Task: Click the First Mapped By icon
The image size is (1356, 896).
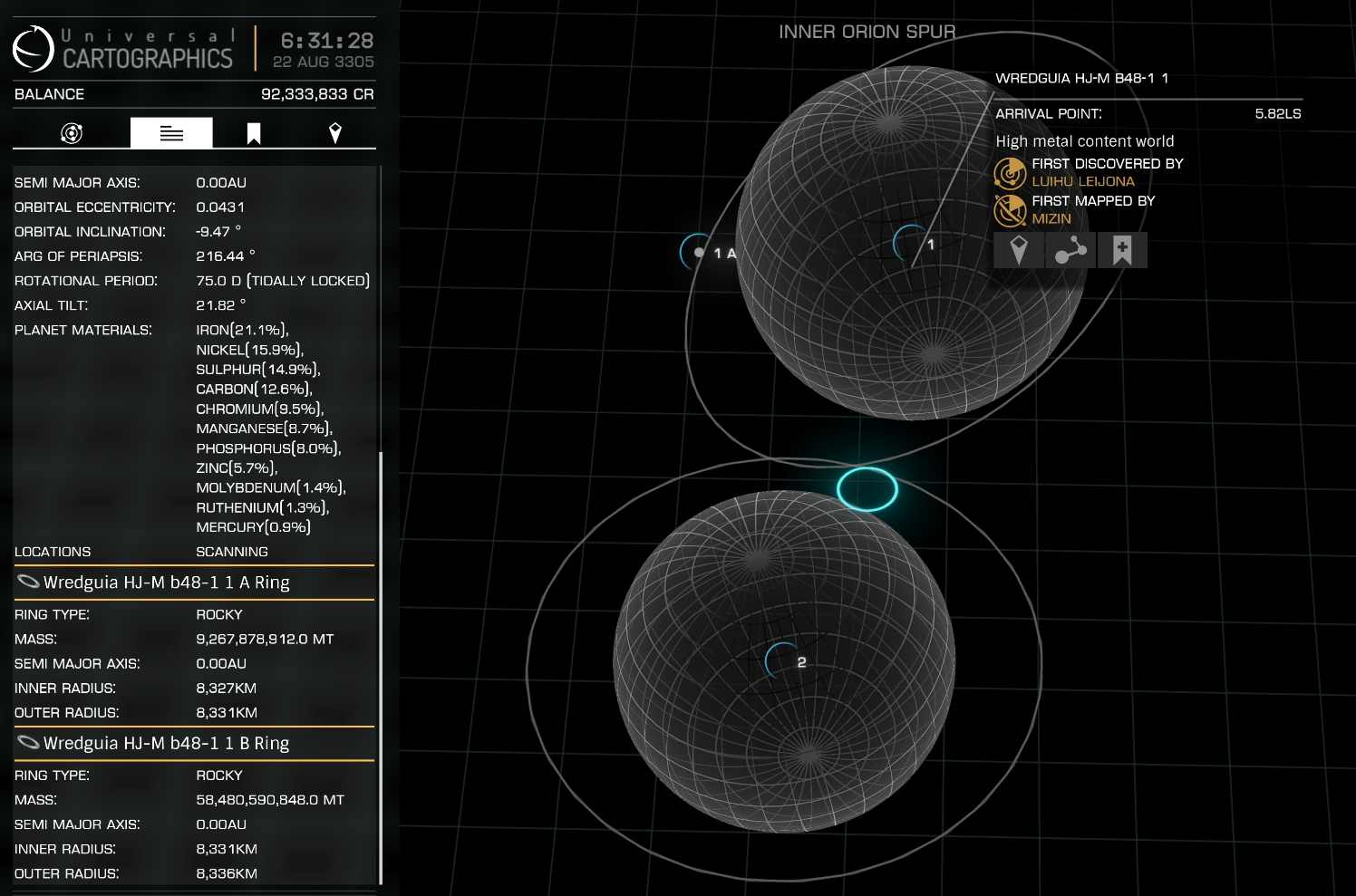Action: 1010,210
